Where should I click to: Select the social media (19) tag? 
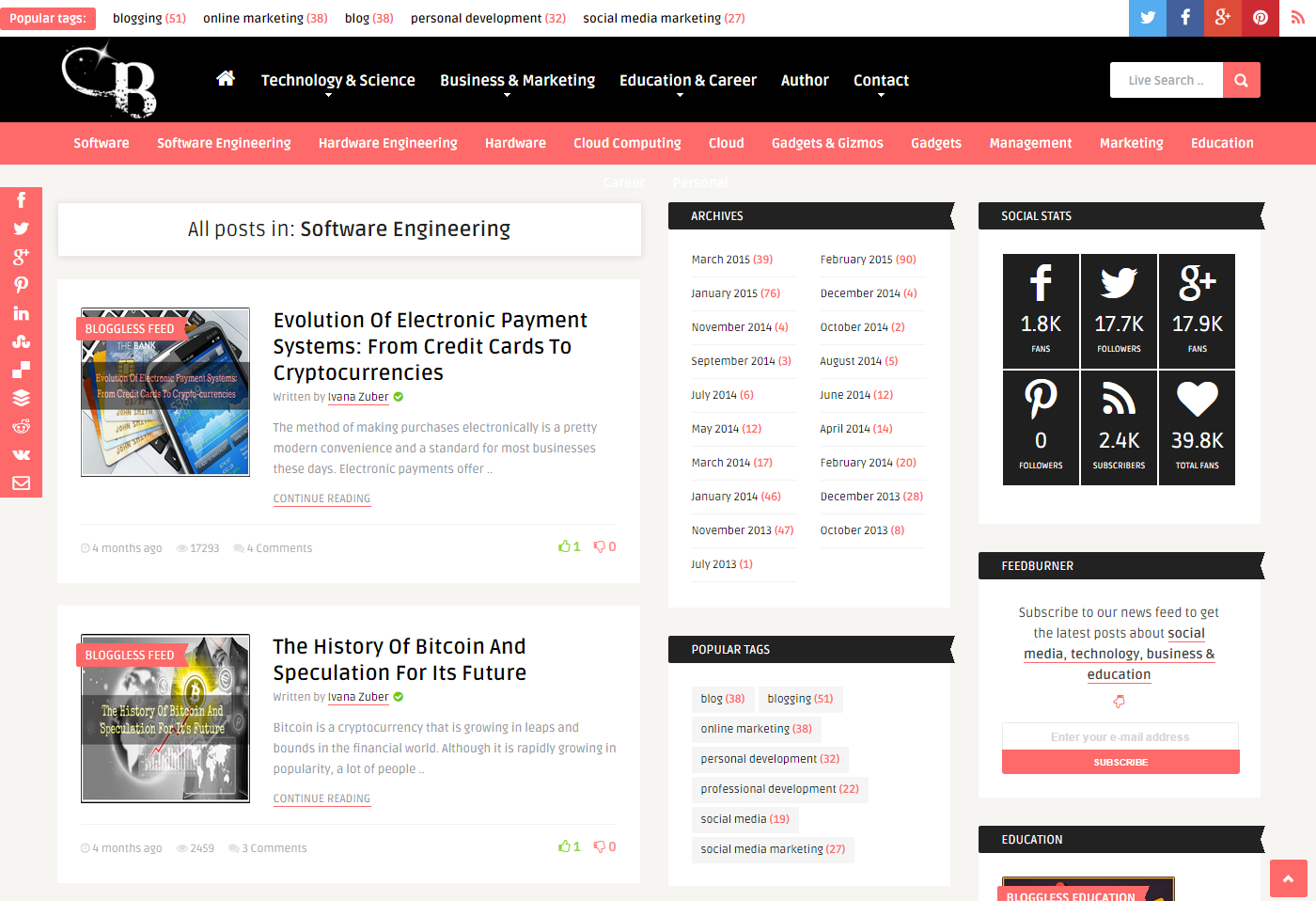point(744,819)
